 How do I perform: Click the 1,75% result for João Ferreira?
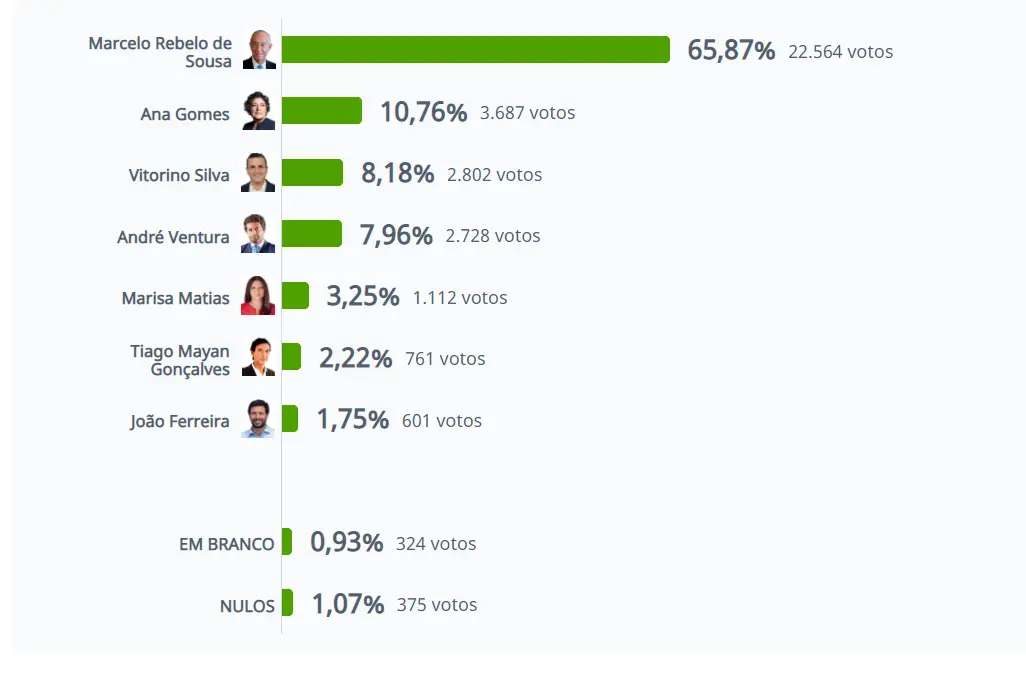coord(352,420)
